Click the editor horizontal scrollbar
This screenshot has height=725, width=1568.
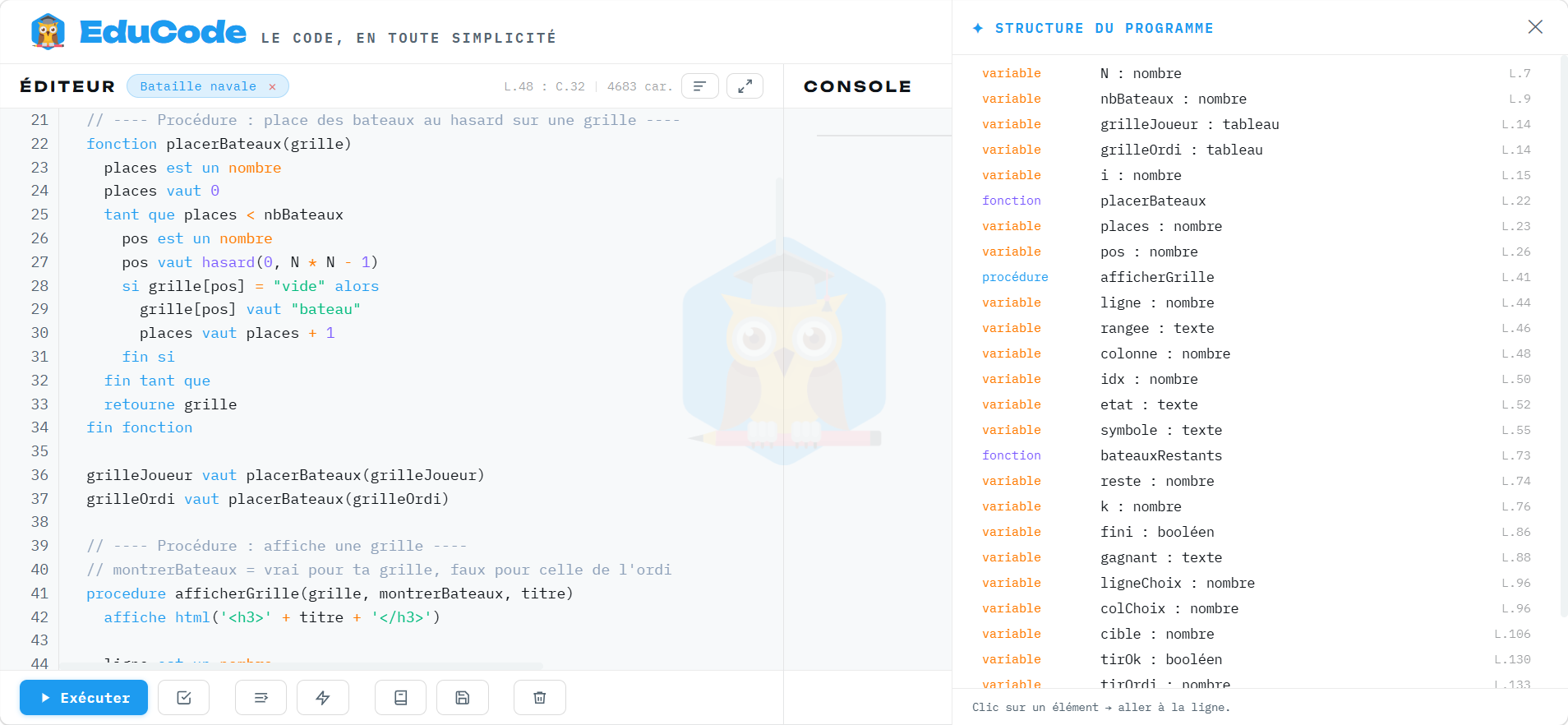(301, 665)
